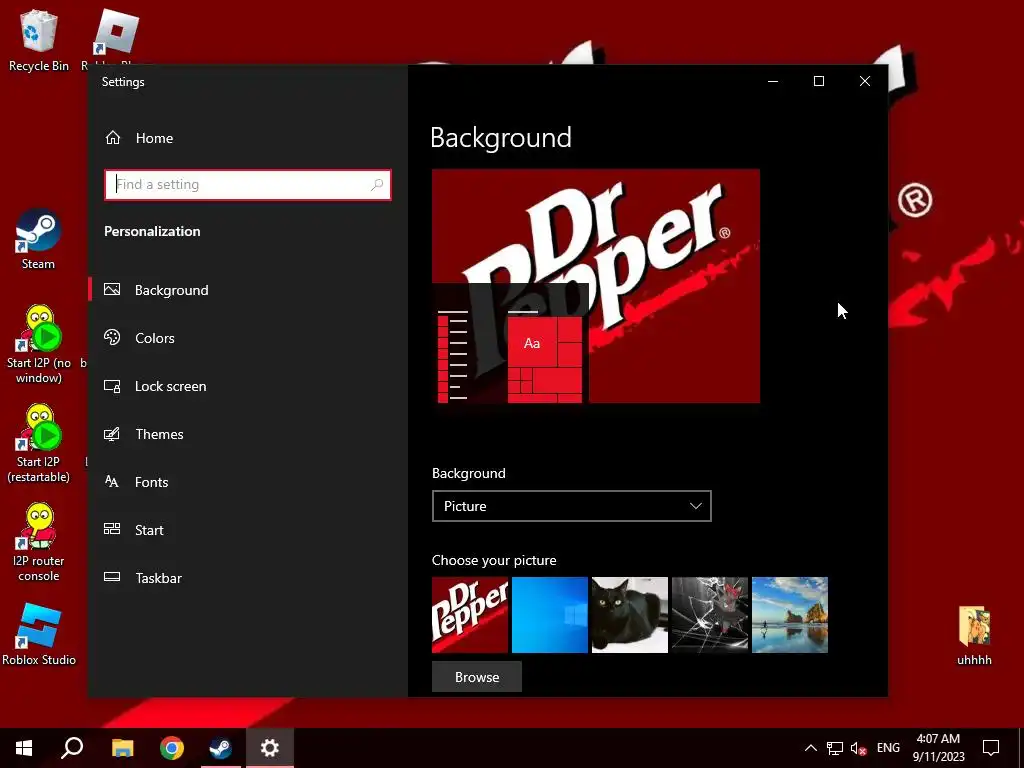Open Themes settings page
The width and height of the screenshot is (1024, 768).
click(248, 434)
